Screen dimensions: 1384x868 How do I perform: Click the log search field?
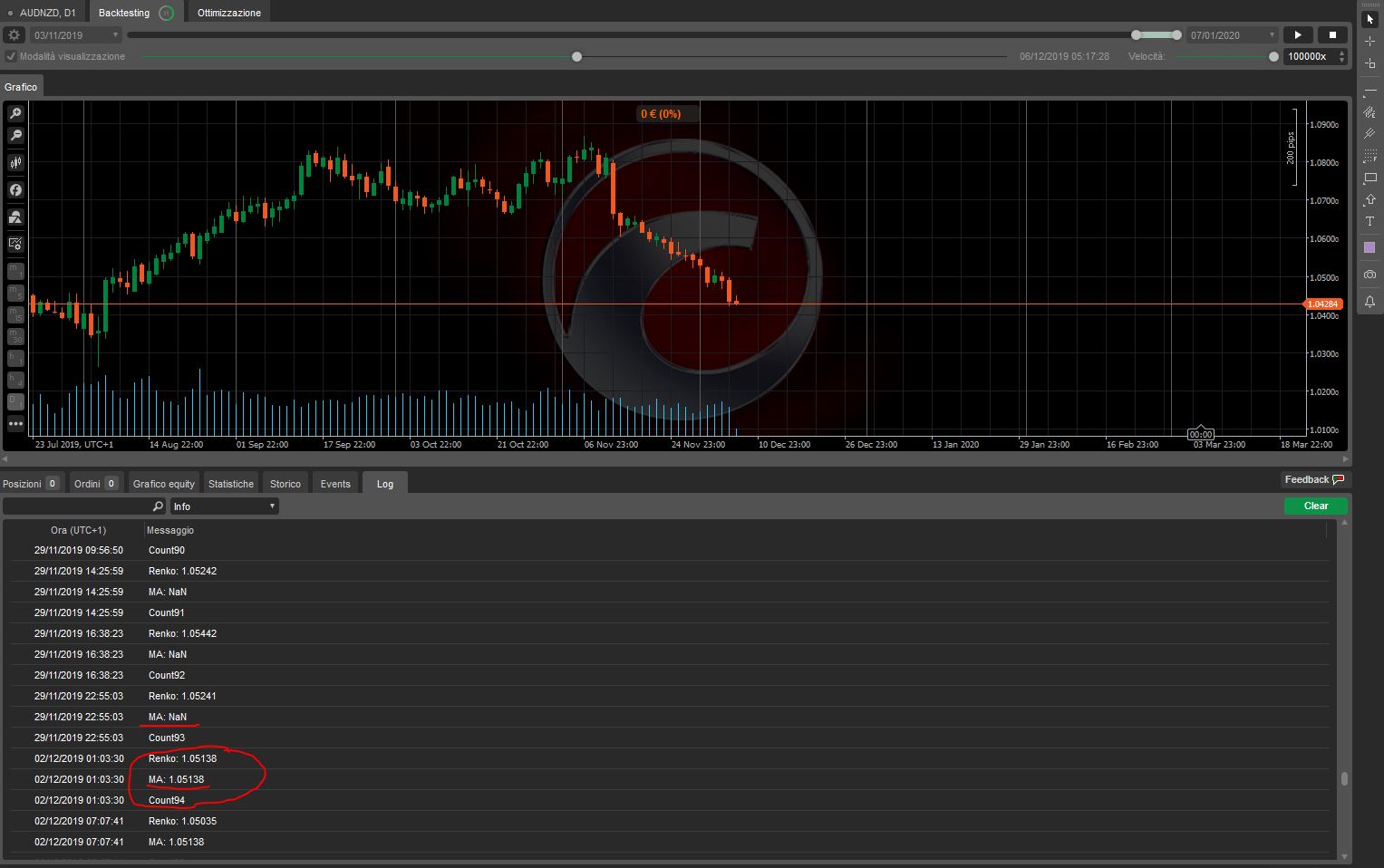(x=84, y=506)
